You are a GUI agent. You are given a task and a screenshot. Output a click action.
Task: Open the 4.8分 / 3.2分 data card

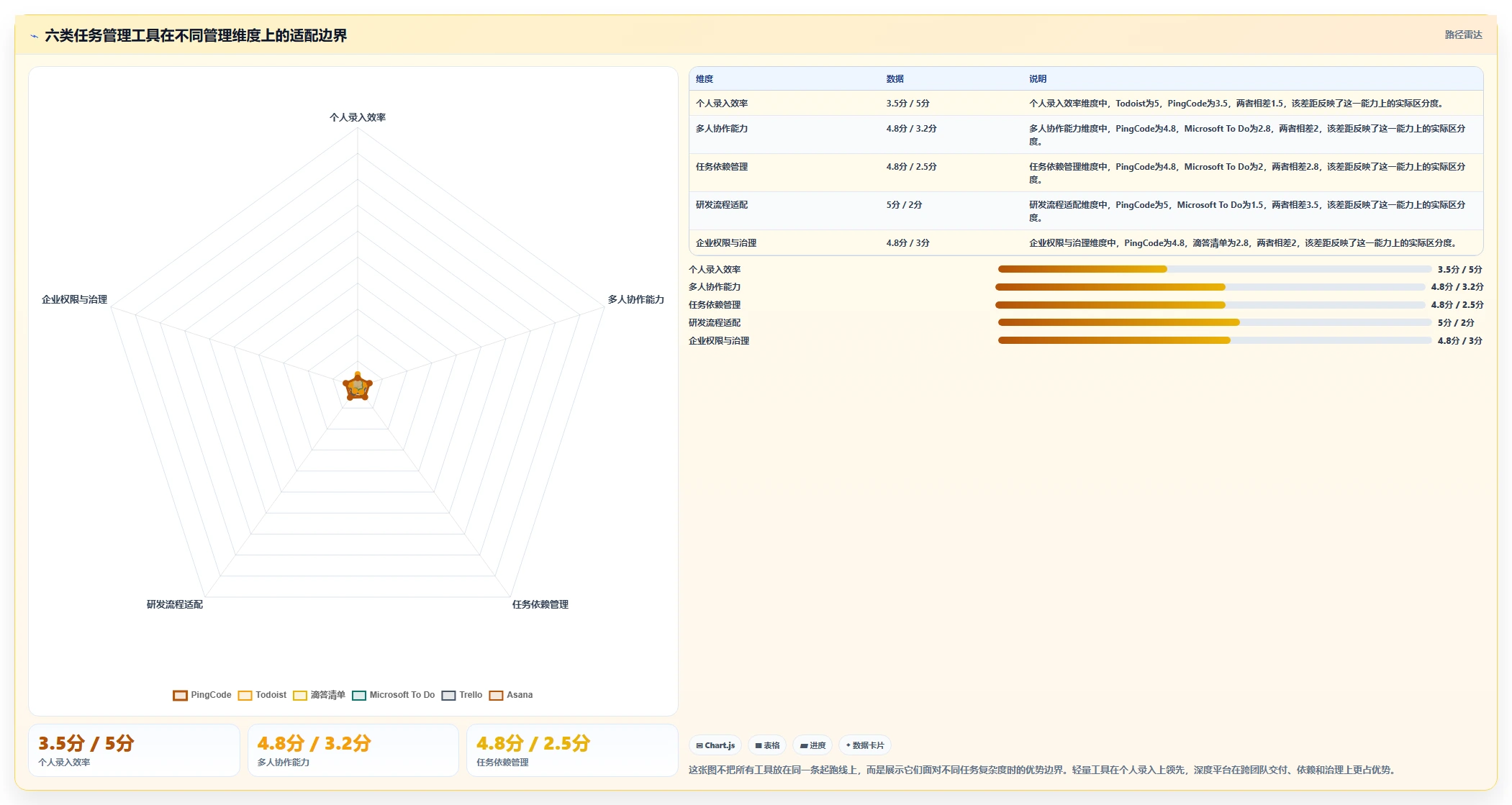click(353, 750)
